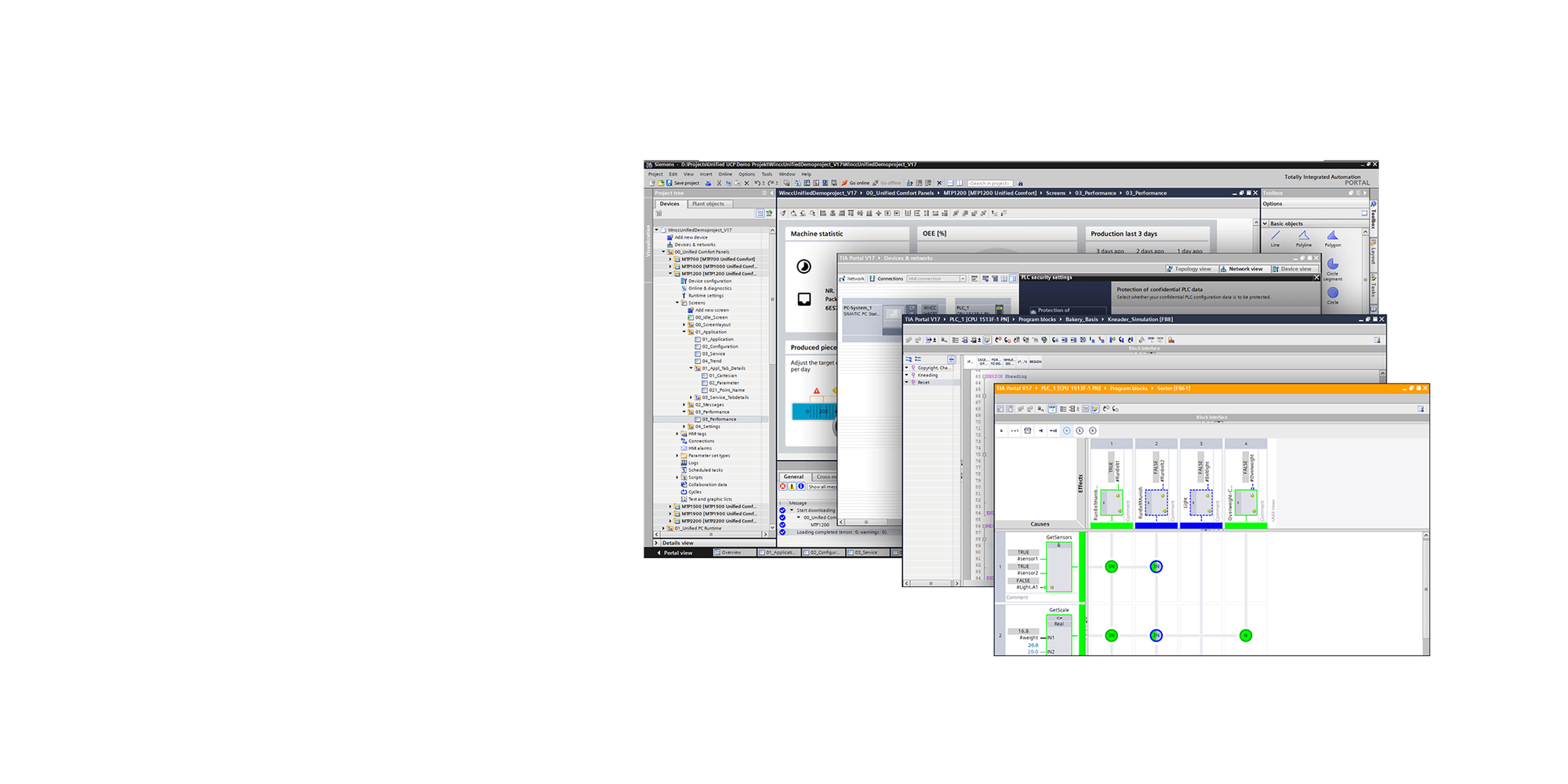
Task: Switch to Network view tab
Action: (x=1244, y=269)
